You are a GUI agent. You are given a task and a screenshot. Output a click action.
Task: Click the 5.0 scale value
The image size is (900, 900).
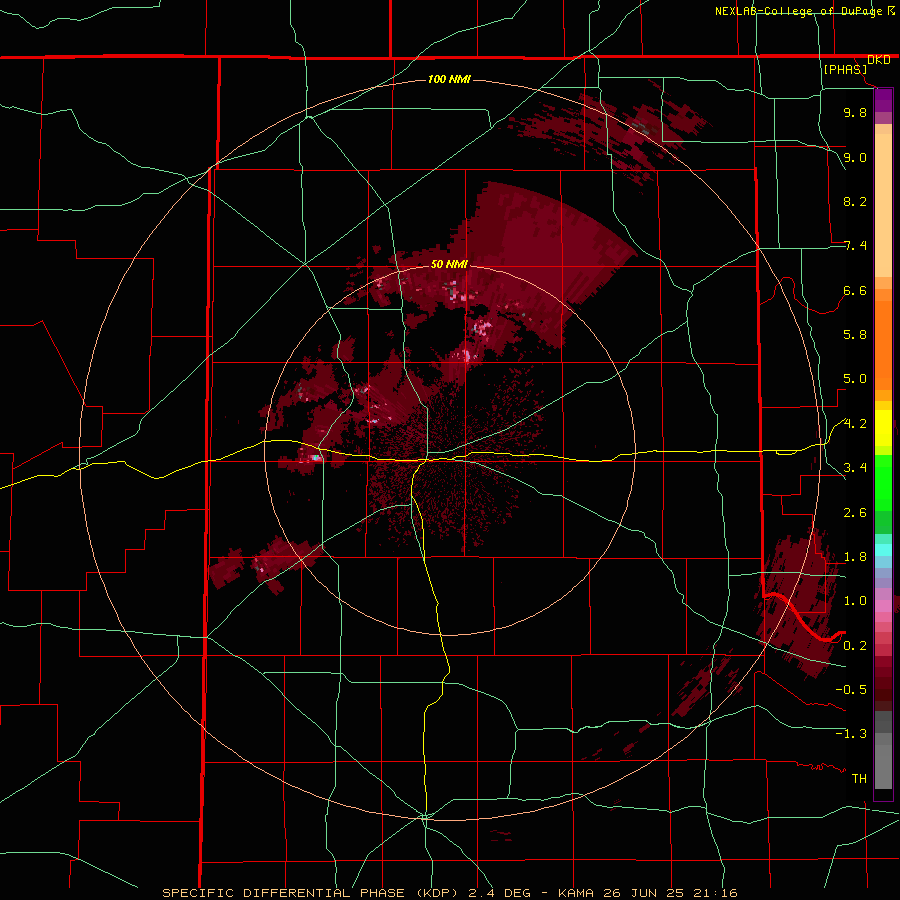point(855,379)
